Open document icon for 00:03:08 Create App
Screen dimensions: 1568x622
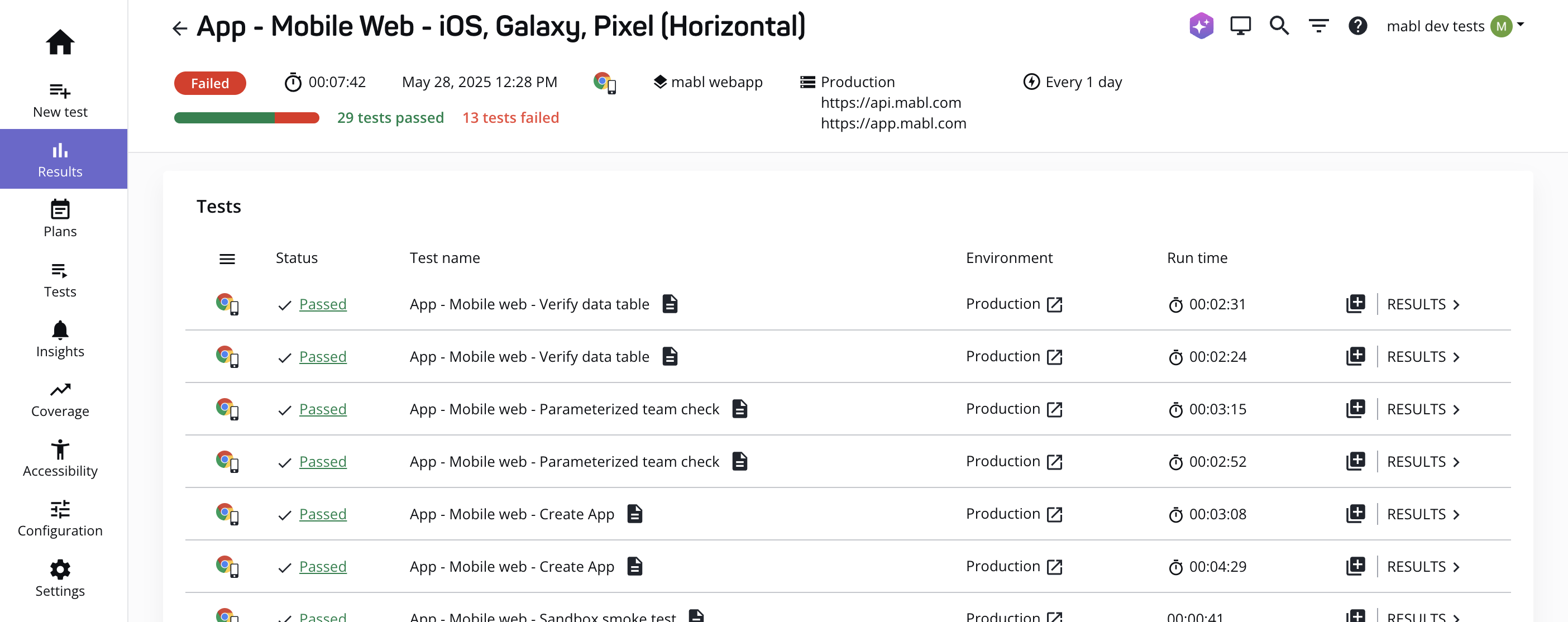pyautogui.click(x=634, y=513)
